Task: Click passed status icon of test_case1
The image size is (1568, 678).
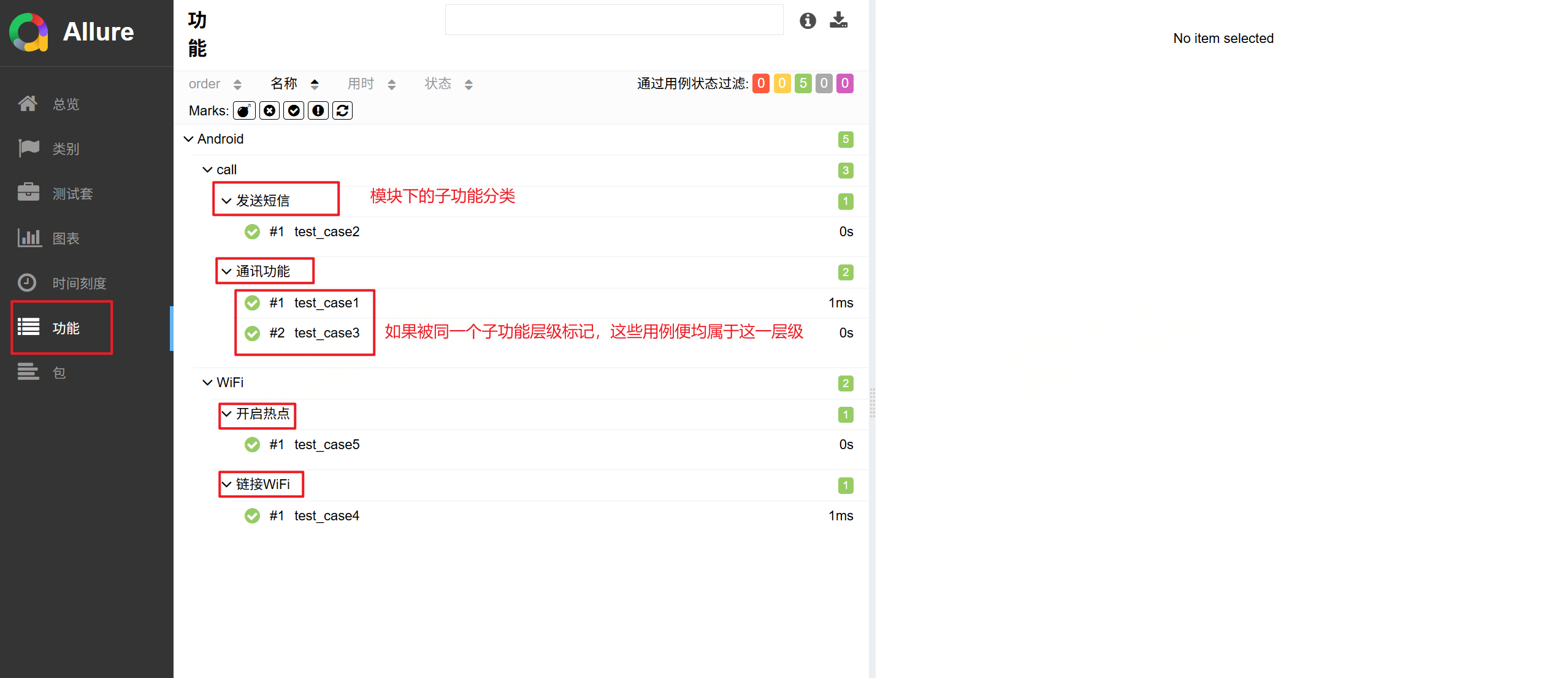Action: point(252,303)
